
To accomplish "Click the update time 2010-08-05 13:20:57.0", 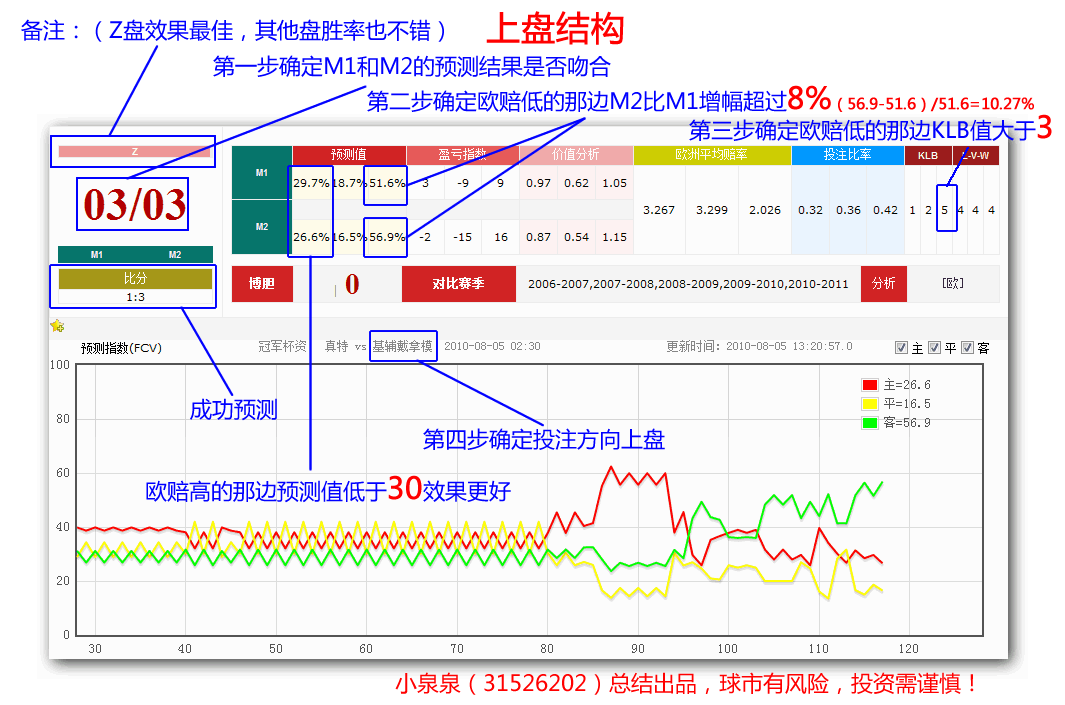I will pyautogui.click(x=789, y=346).
